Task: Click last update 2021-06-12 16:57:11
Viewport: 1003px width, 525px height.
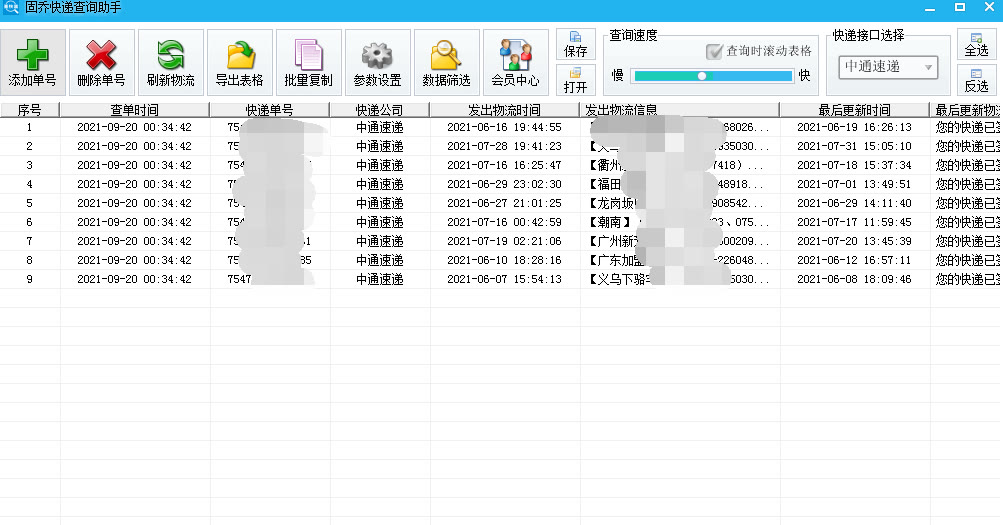Action: coord(854,260)
